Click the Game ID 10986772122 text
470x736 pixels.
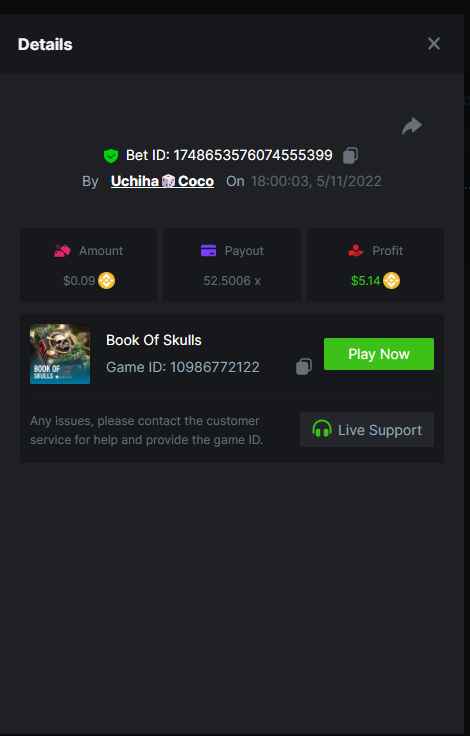(183, 367)
